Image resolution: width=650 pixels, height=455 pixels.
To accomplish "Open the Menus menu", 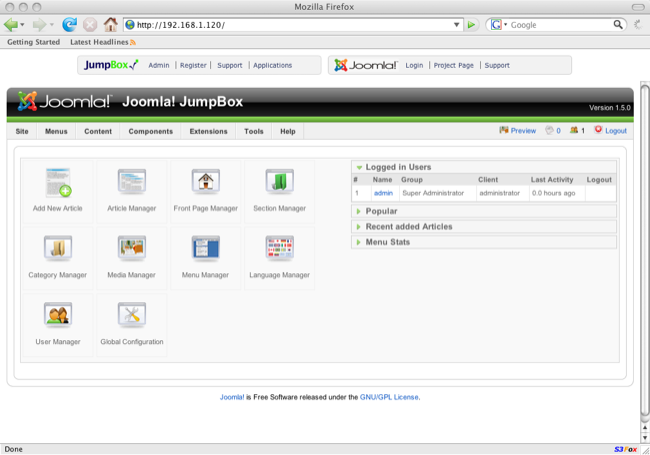I will tap(56, 131).
